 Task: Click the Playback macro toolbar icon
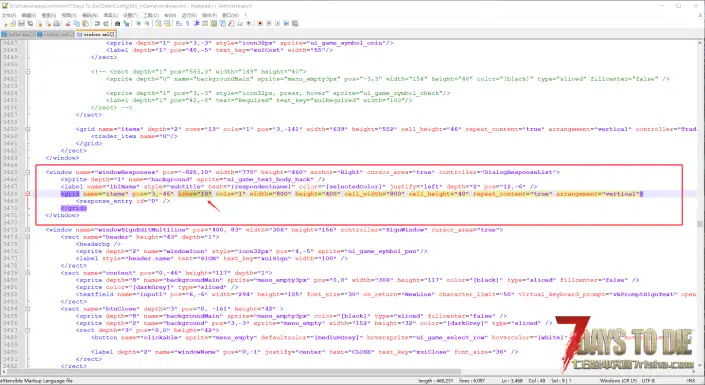click(x=277, y=23)
